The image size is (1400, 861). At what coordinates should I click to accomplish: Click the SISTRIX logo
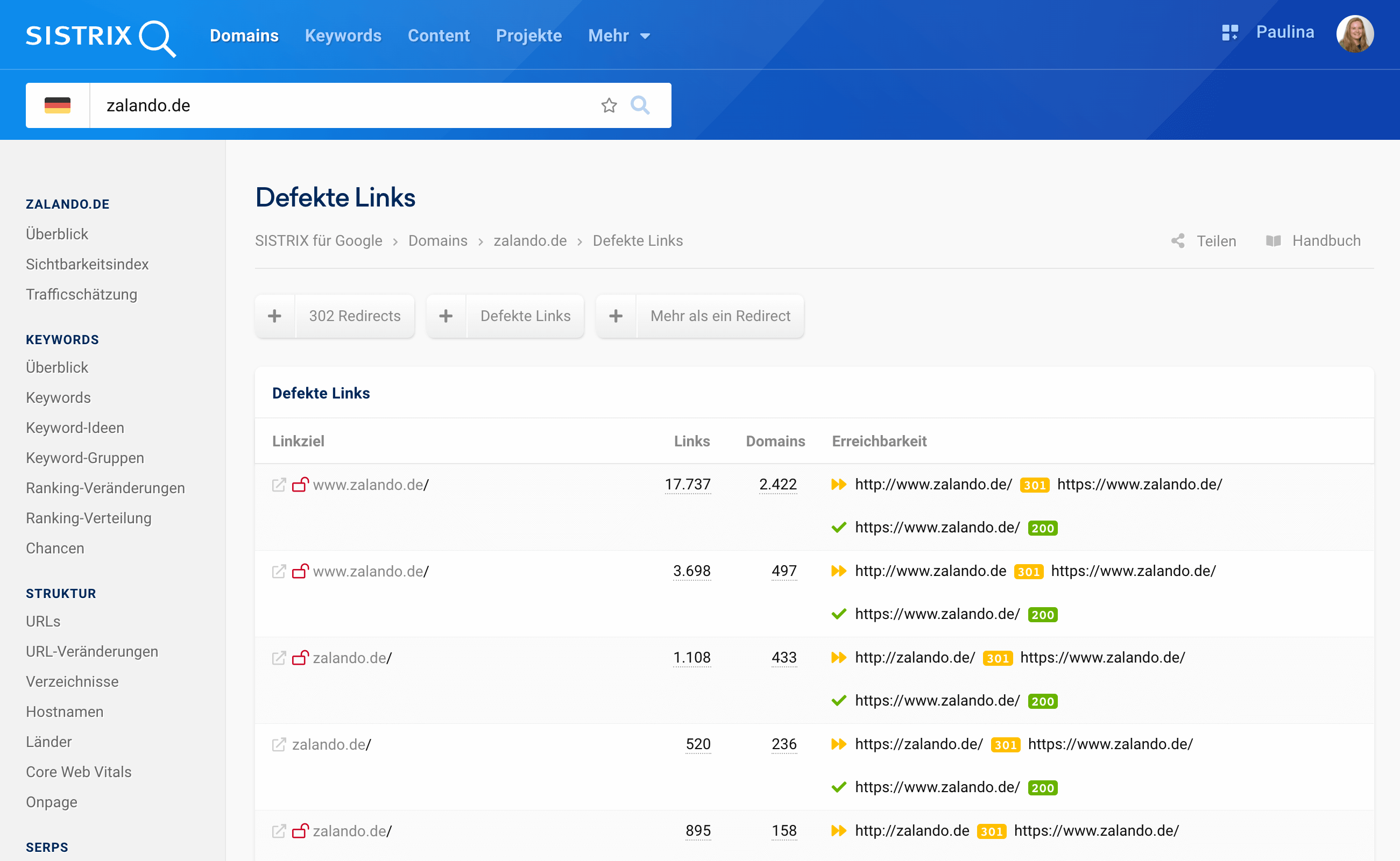coord(100,37)
